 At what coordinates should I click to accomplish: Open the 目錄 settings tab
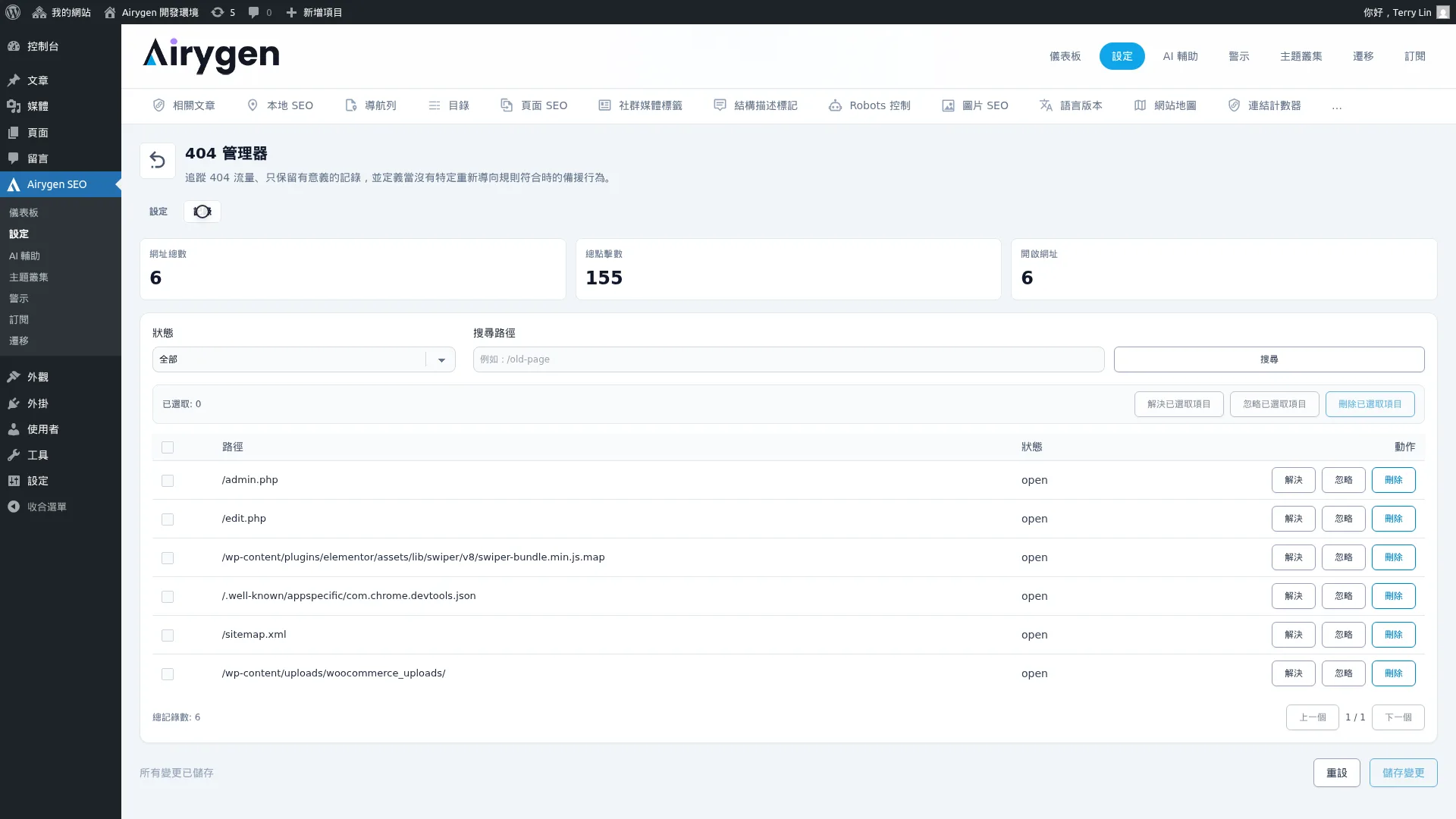click(449, 105)
